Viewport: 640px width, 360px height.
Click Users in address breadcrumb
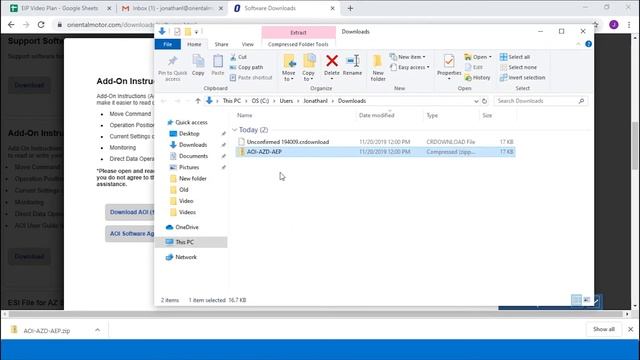(x=286, y=101)
